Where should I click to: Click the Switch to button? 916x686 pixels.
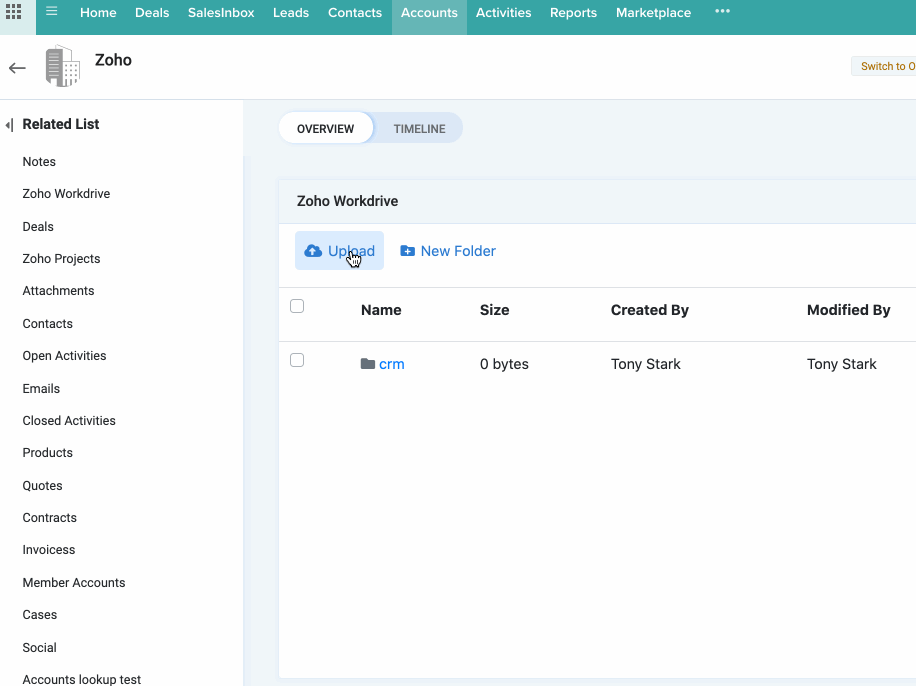884,66
